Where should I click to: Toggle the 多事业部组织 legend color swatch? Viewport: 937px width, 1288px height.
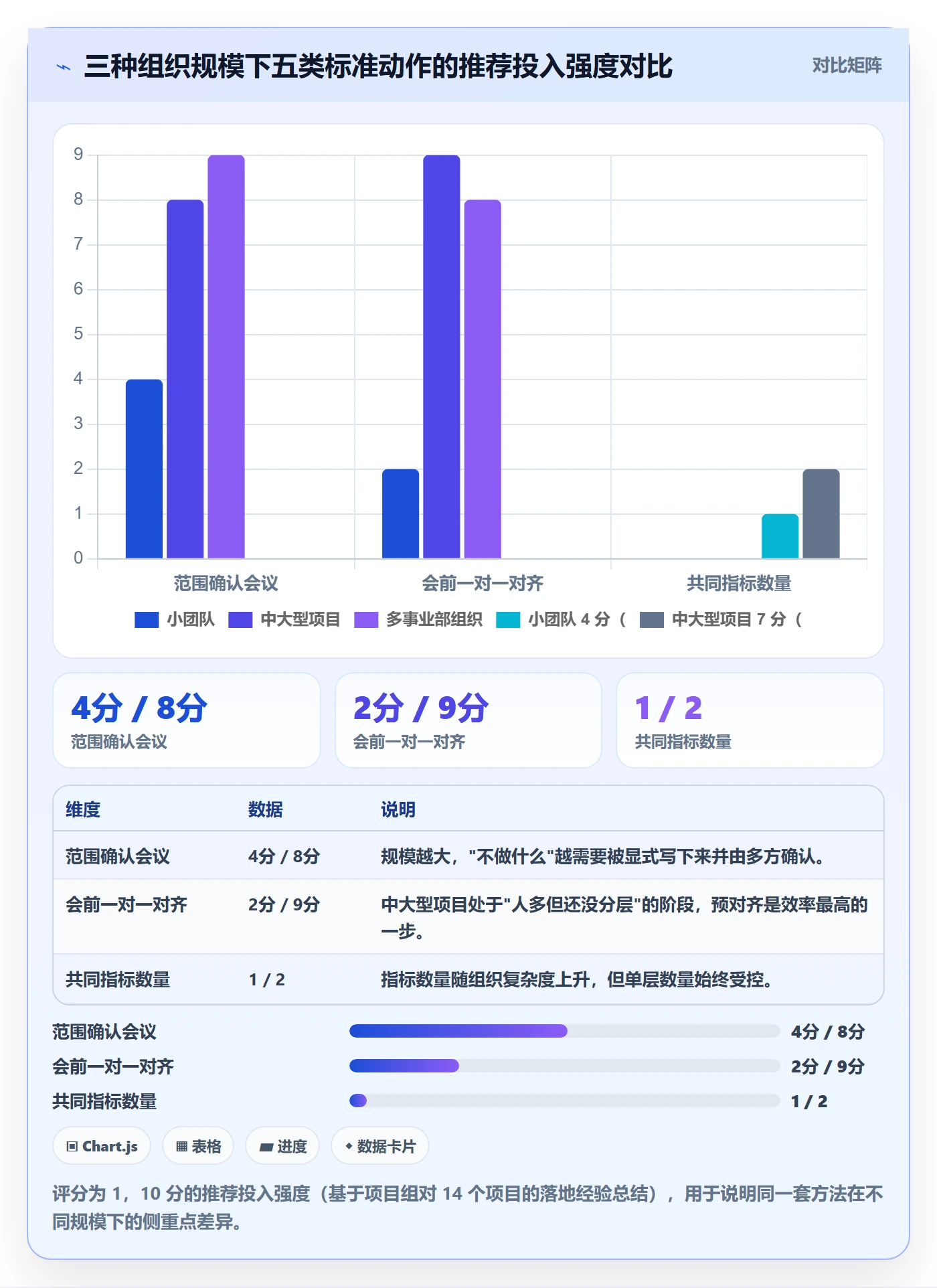[x=366, y=620]
